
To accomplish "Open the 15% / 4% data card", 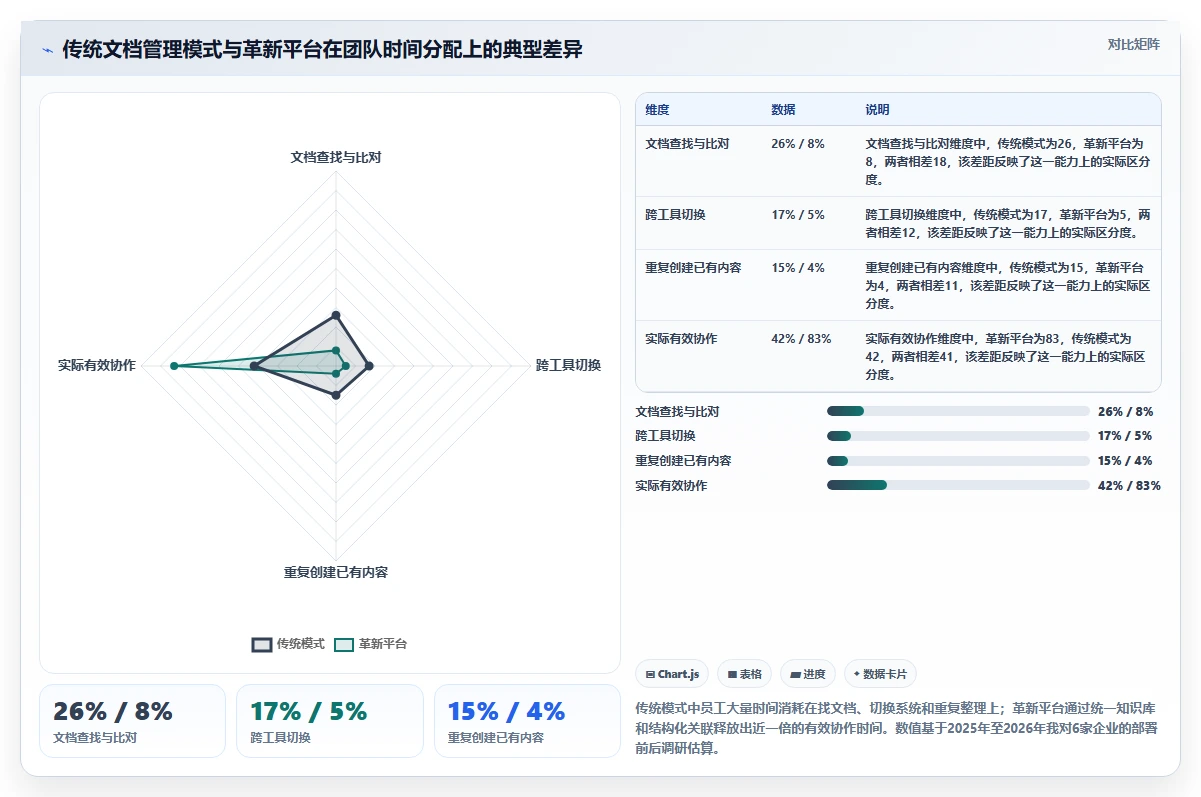I will (527, 721).
